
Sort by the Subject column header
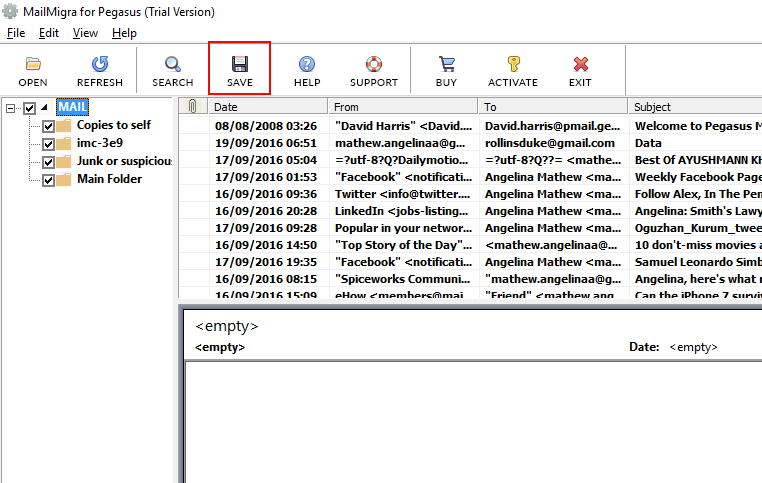(x=695, y=106)
